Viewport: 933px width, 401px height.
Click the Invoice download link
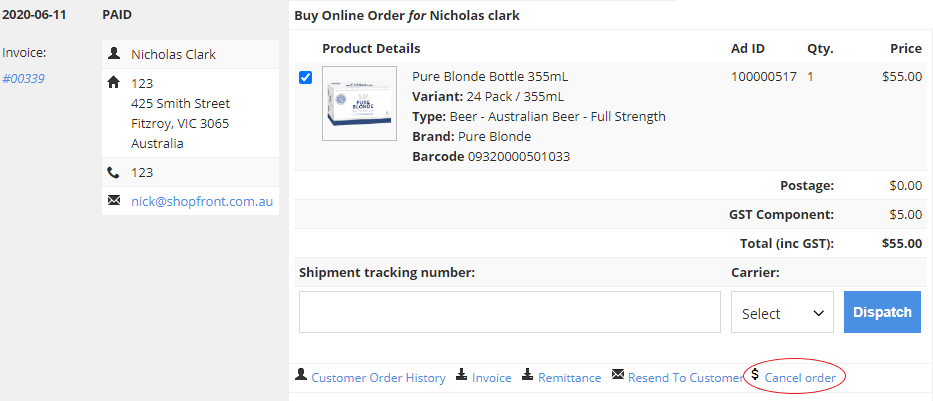(x=491, y=378)
